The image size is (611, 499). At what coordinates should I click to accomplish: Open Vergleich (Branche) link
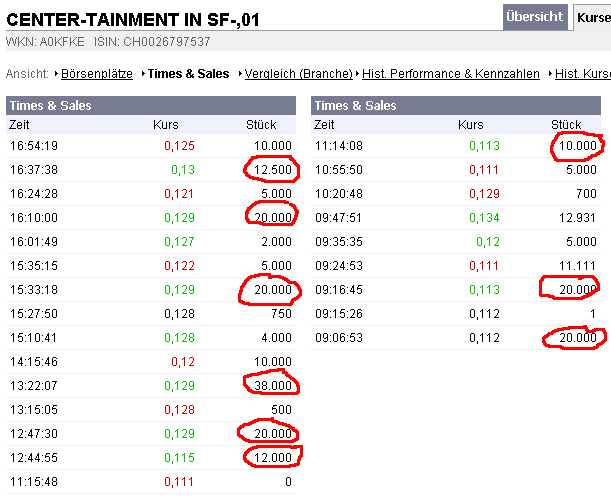click(298, 74)
